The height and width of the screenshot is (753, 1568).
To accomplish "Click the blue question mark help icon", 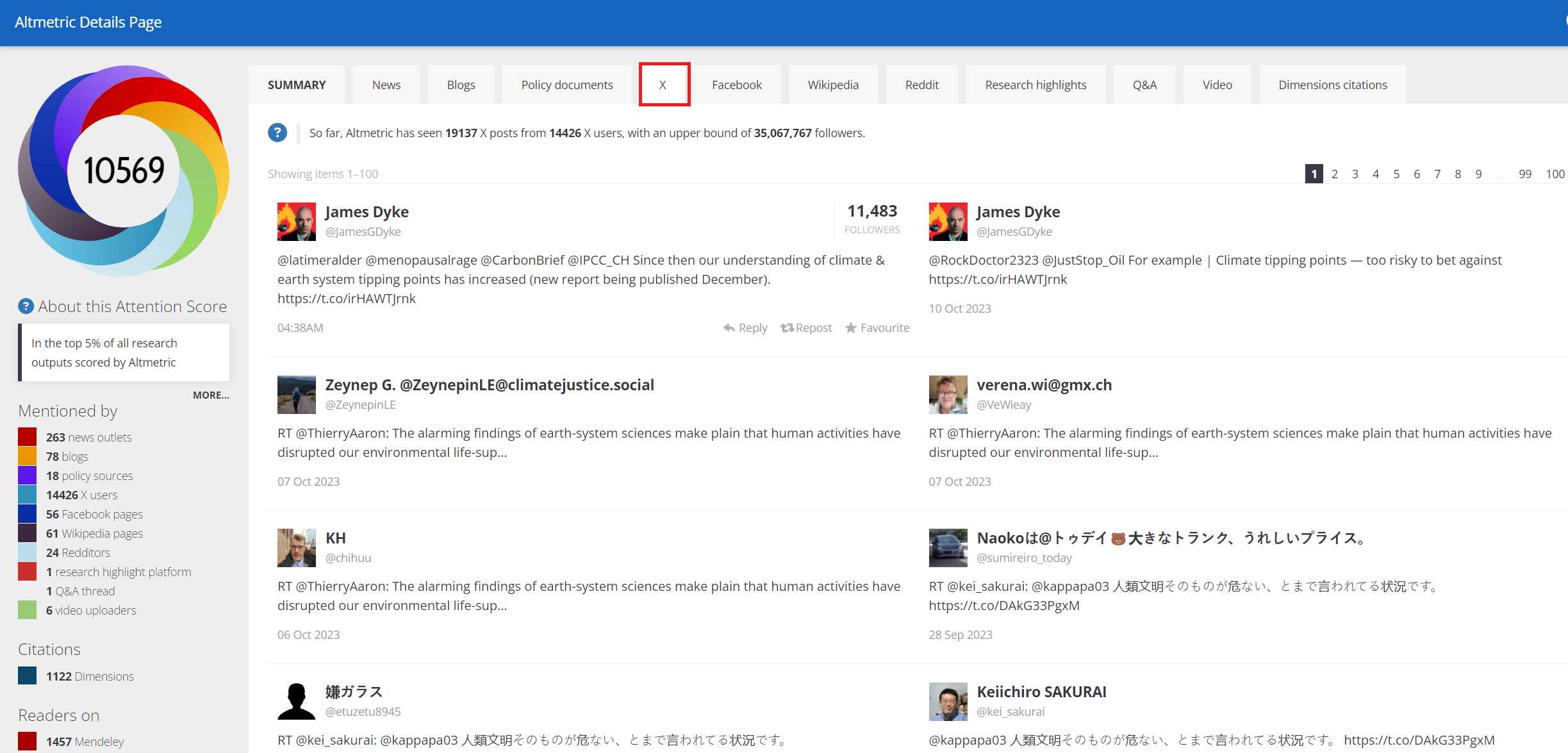I will [277, 133].
